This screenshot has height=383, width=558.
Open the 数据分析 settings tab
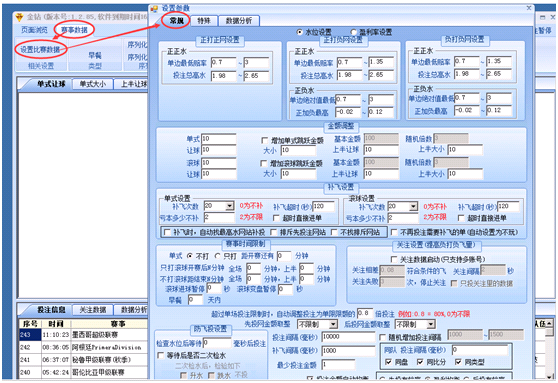click(x=239, y=21)
